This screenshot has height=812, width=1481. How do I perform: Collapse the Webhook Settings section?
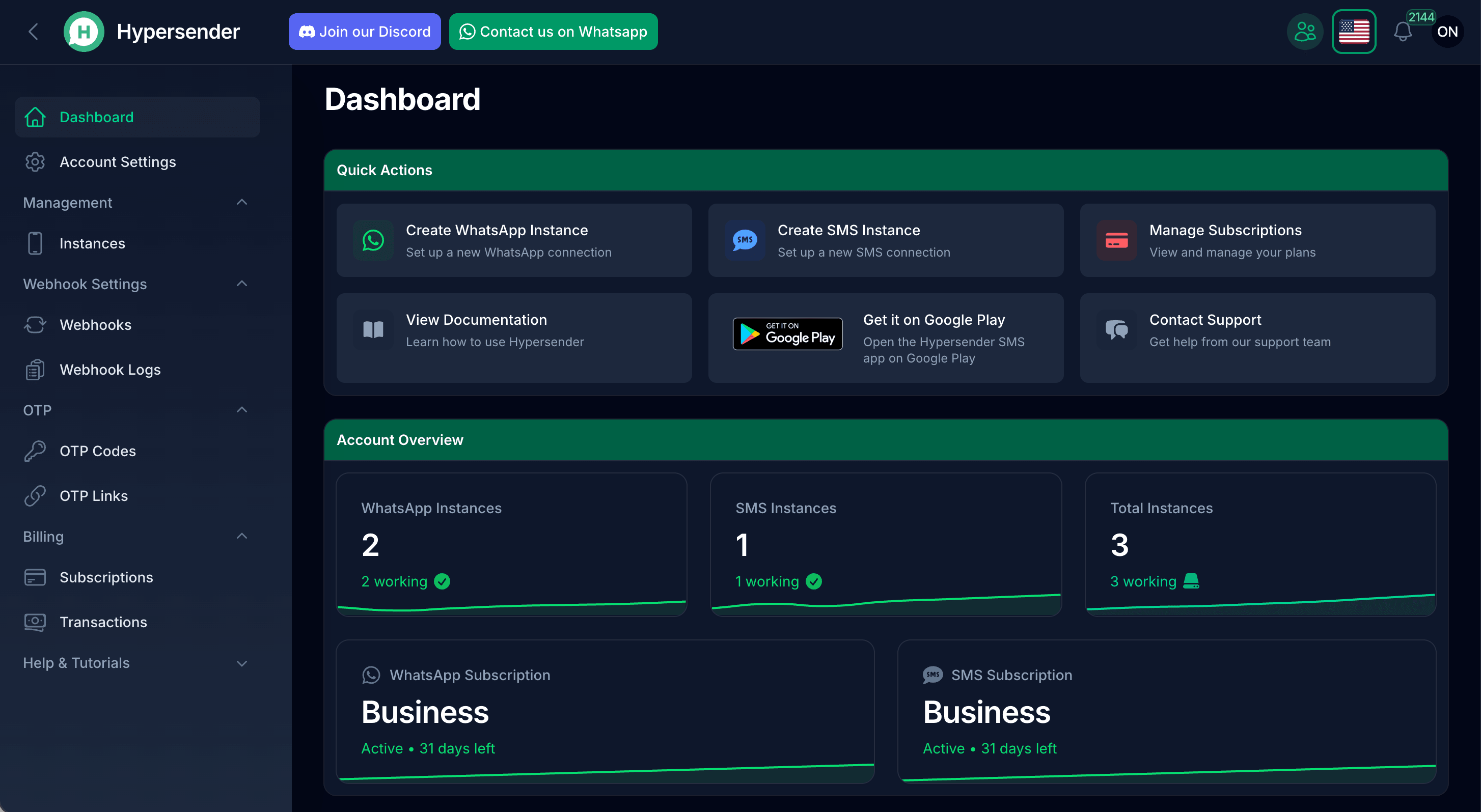242,284
